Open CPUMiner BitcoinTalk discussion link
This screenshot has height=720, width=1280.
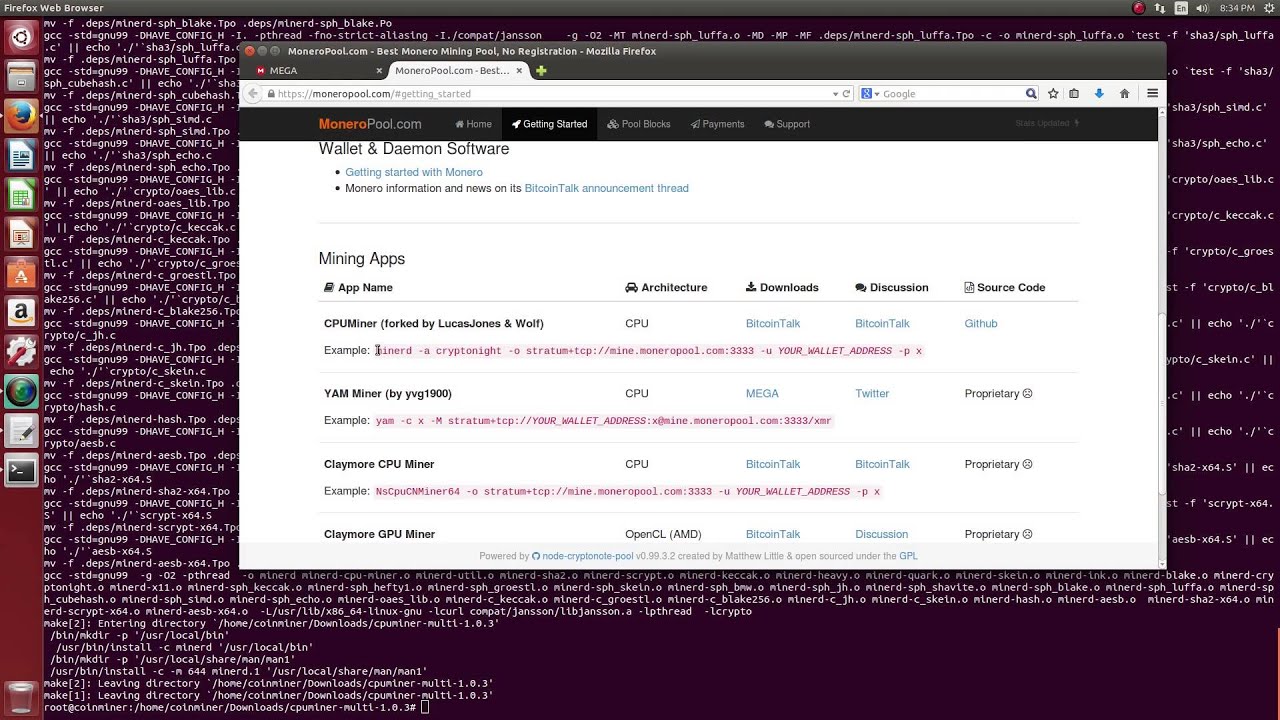(x=882, y=323)
